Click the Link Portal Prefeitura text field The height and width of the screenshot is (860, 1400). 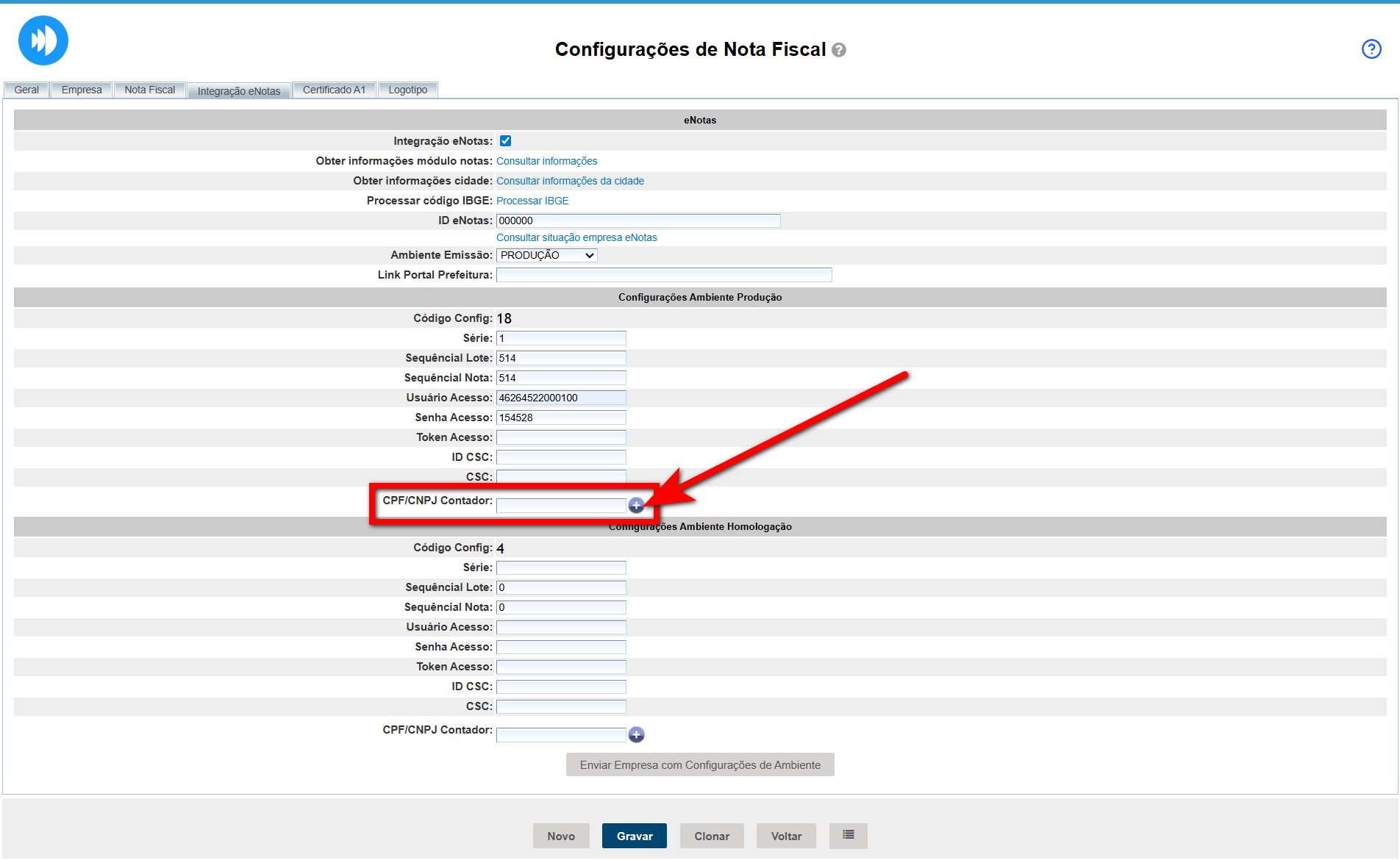663,275
